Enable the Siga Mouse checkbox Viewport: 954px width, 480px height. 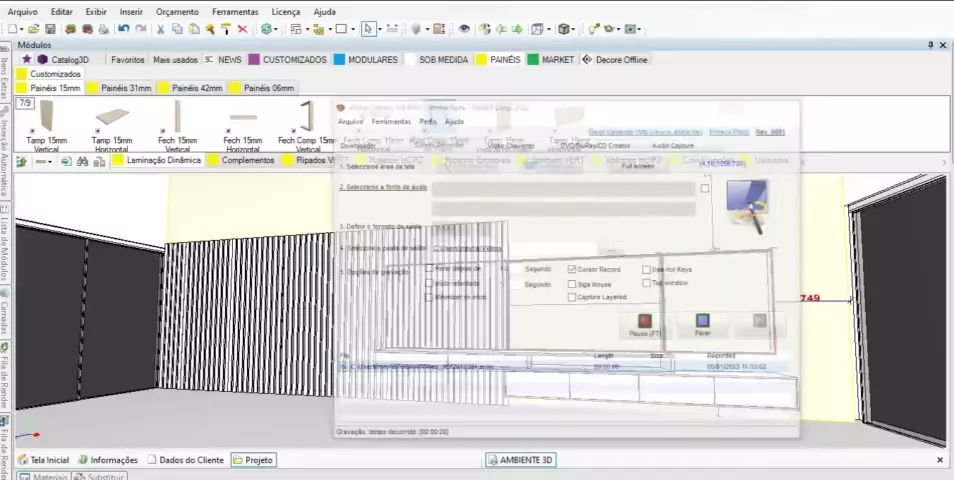click(572, 284)
